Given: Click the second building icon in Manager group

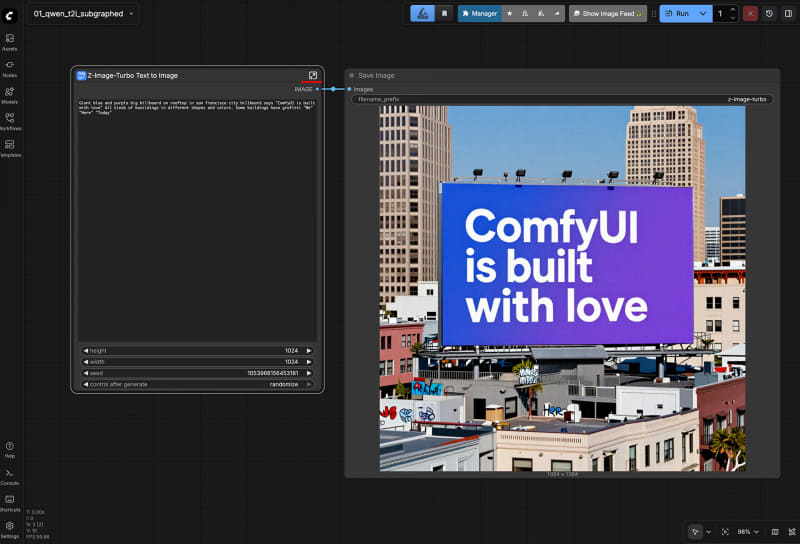Looking at the screenshot, I should pos(541,14).
